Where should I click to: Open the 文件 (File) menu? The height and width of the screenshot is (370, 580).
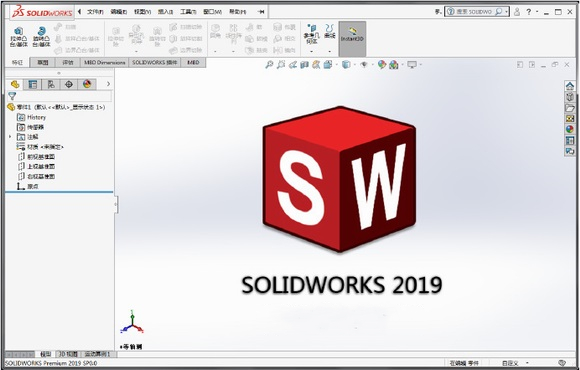coord(95,12)
